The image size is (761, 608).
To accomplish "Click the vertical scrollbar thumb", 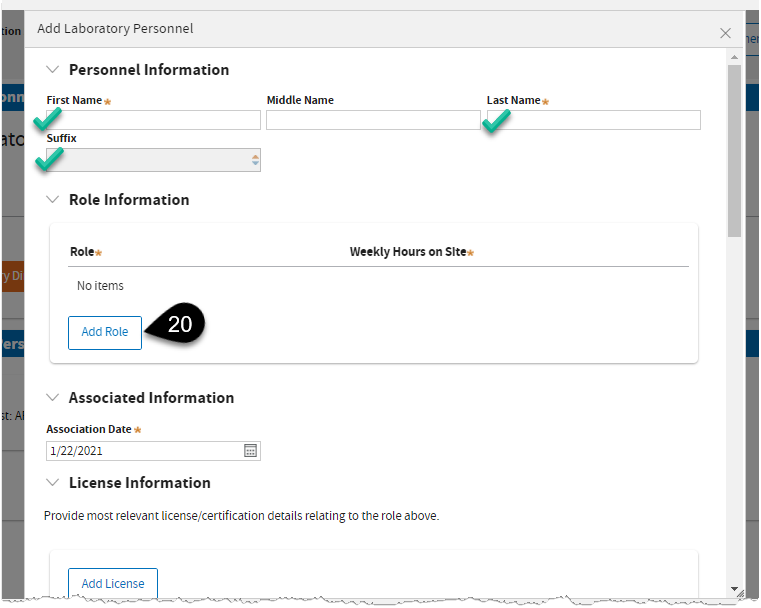I will (x=735, y=150).
